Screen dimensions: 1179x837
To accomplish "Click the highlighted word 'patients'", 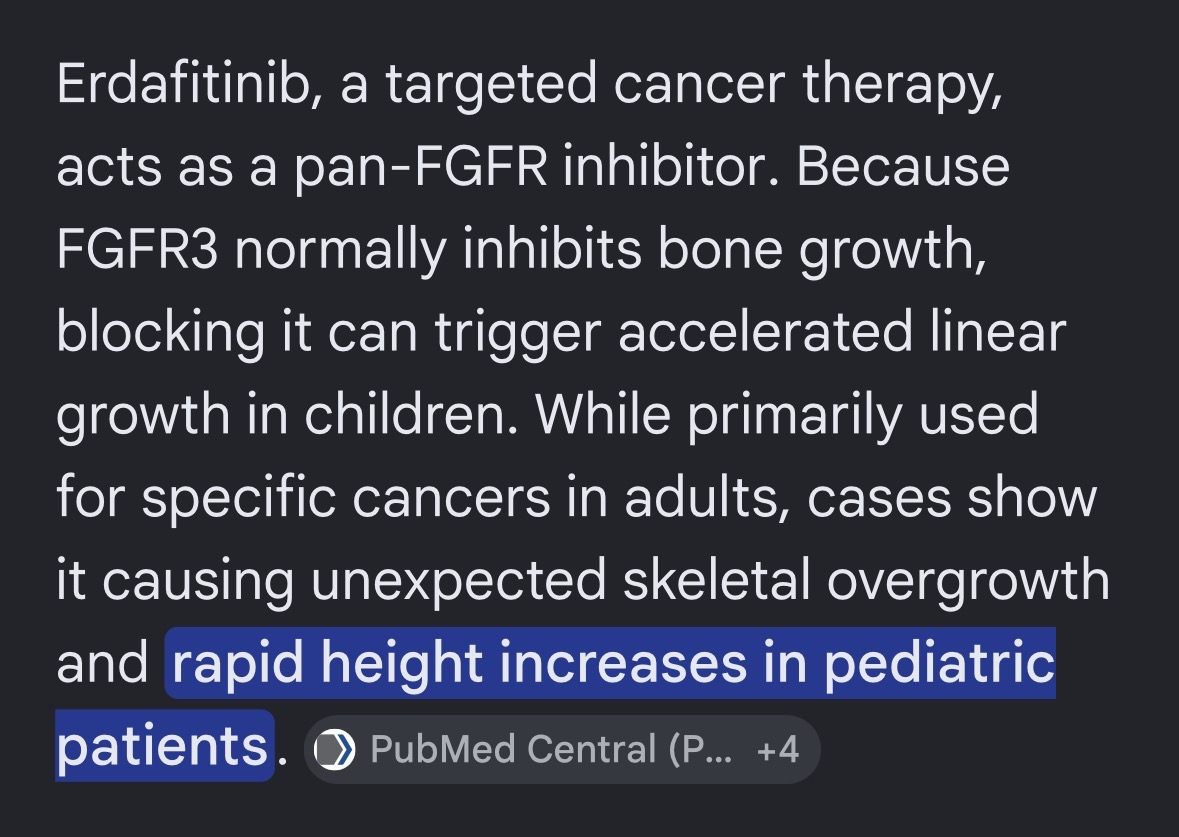I will pos(162,746).
